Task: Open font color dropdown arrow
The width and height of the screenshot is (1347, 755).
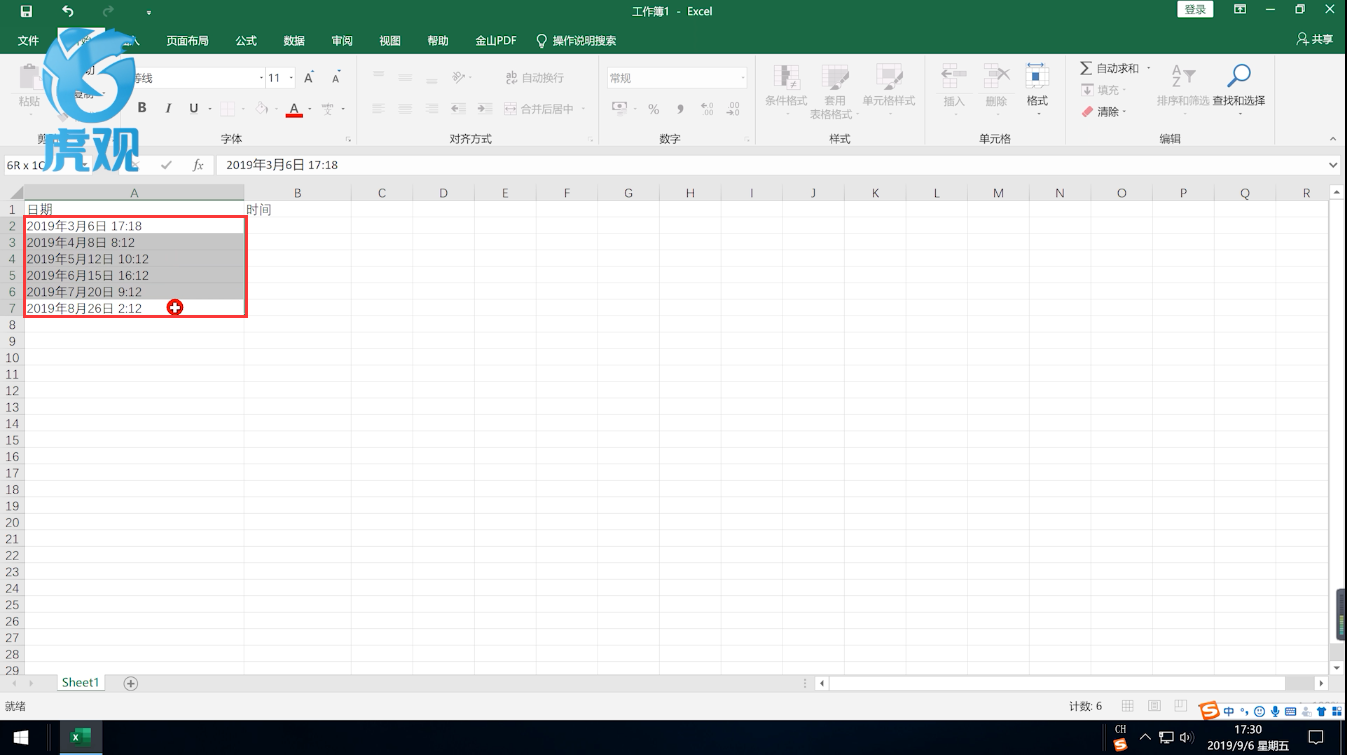Action: point(309,108)
